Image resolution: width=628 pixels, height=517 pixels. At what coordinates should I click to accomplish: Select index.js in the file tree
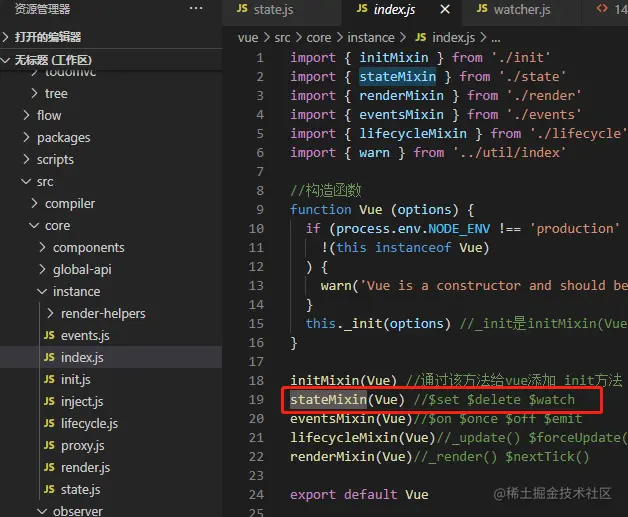pyautogui.click(x=111, y=357)
